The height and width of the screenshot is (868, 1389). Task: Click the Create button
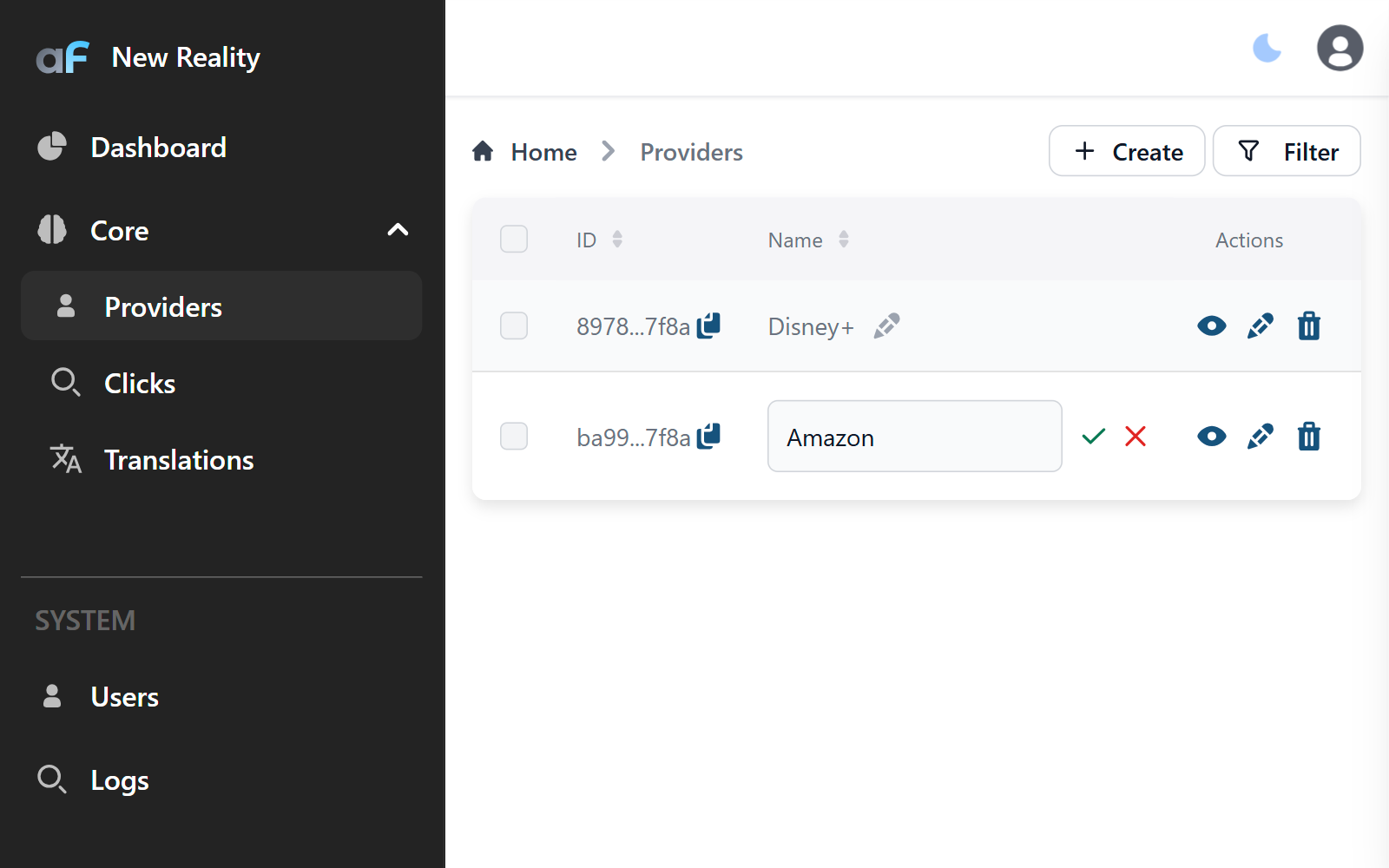tap(1126, 151)
